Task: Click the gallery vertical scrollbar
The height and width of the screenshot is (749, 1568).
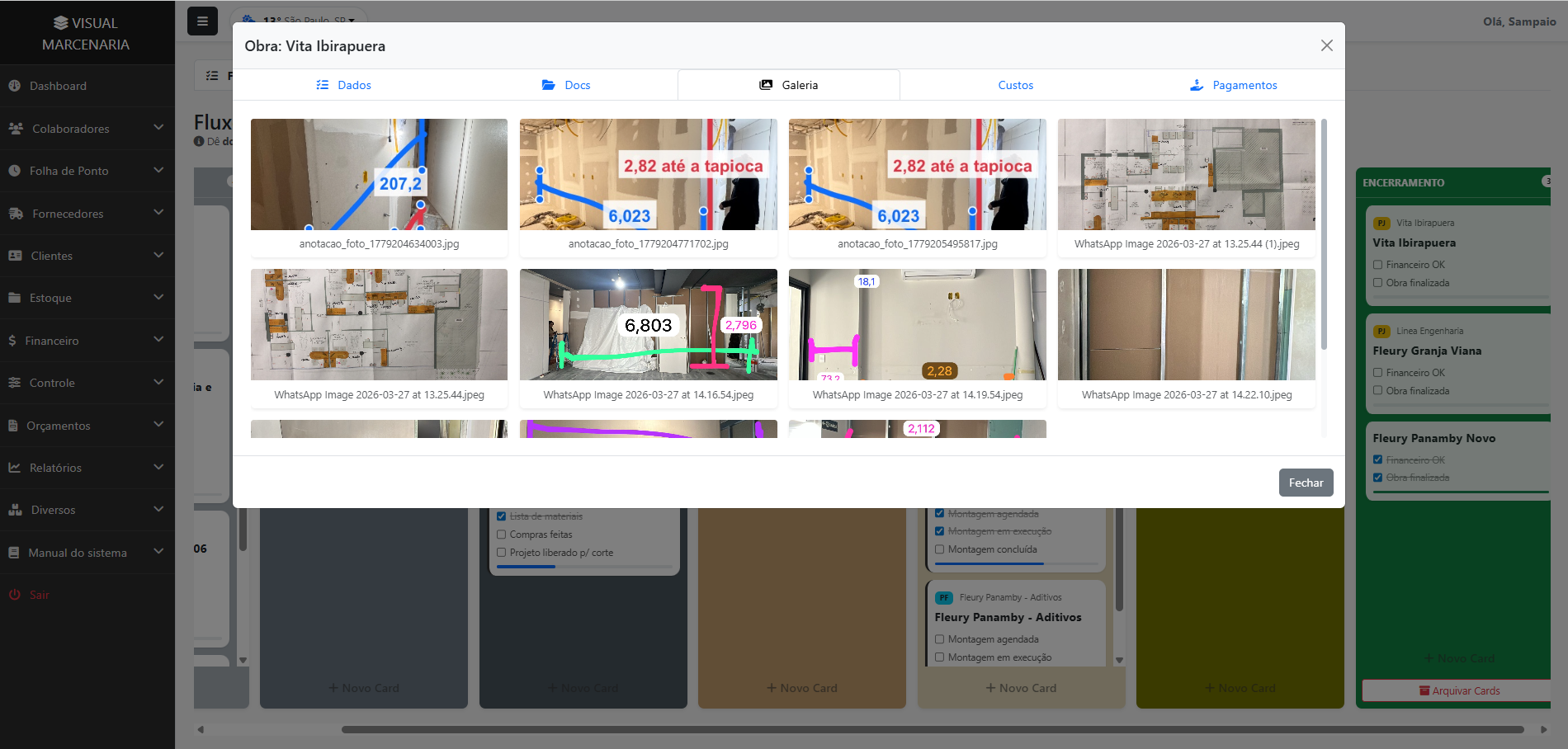Action: point(1324,235)
